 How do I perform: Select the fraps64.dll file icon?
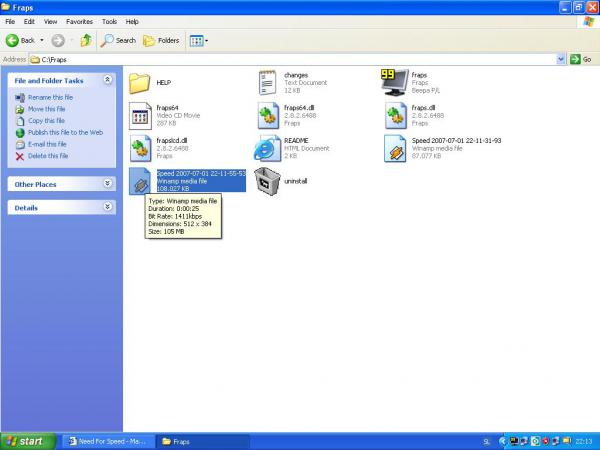267,115
